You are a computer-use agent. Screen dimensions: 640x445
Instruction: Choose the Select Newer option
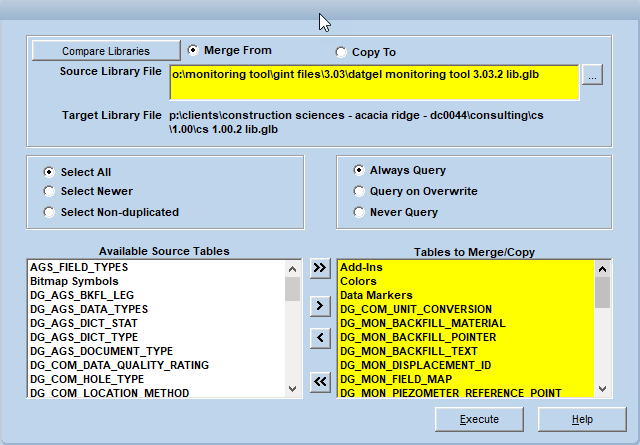point(49,191)
